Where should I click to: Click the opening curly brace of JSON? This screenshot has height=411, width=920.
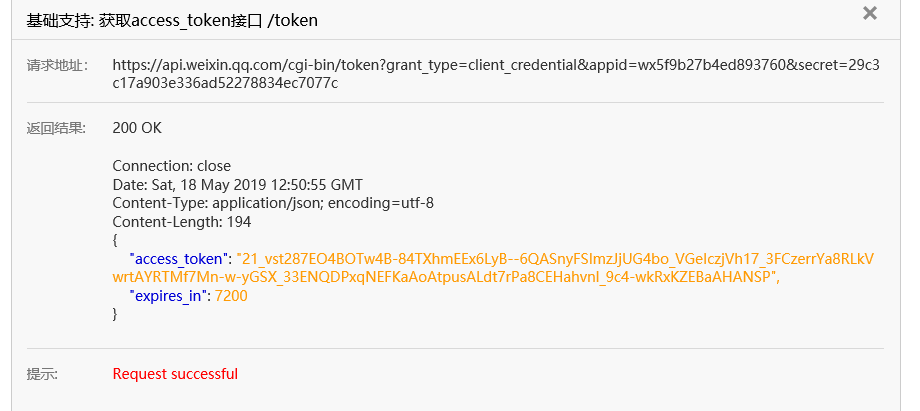coord(116,240)
